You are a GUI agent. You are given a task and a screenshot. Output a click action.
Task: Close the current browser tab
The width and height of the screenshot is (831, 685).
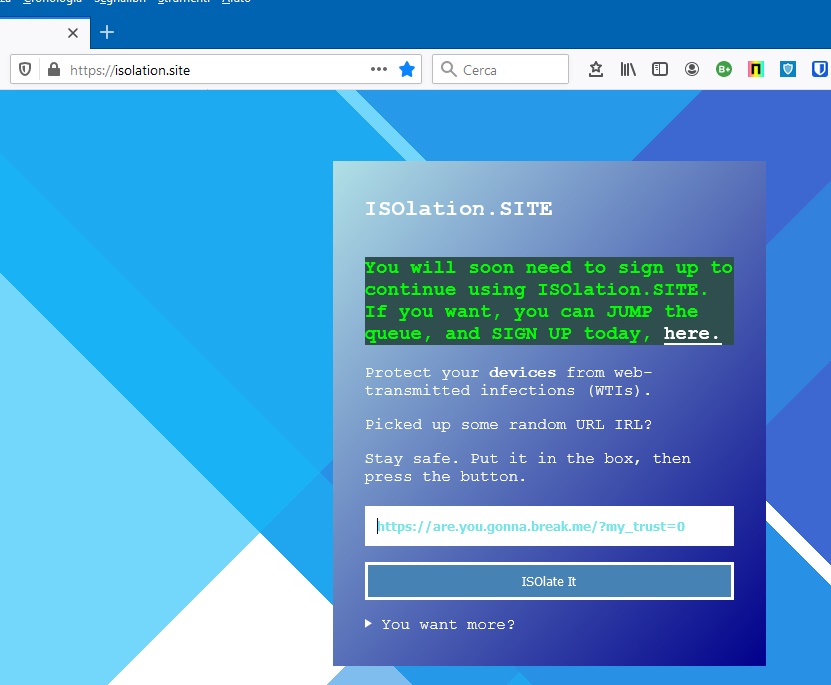(x=73, y=33)
